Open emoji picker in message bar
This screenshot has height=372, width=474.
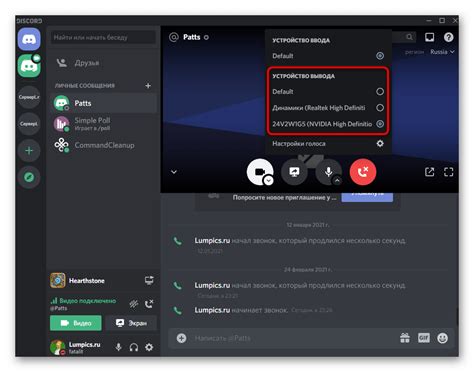click(x=442, y=338)
